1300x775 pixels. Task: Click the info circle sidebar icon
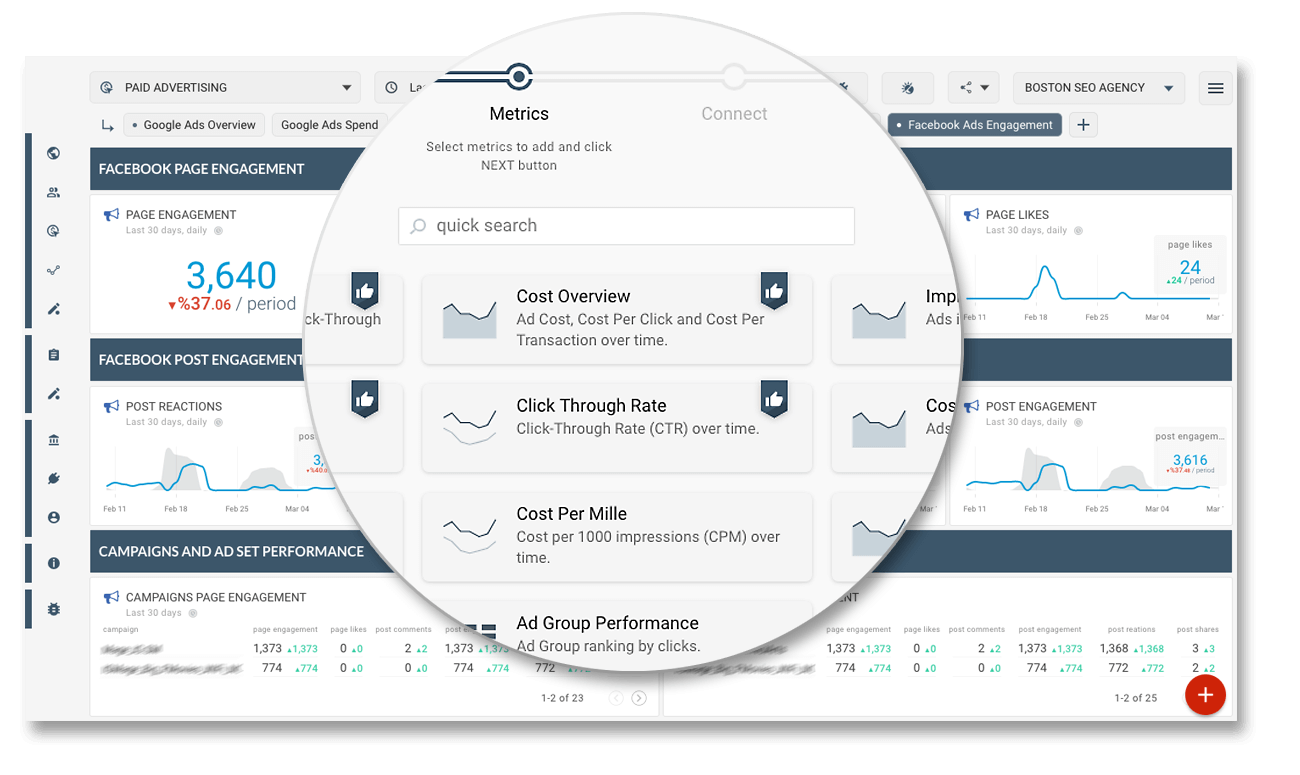pyautogui.click(x=54, y=563)
